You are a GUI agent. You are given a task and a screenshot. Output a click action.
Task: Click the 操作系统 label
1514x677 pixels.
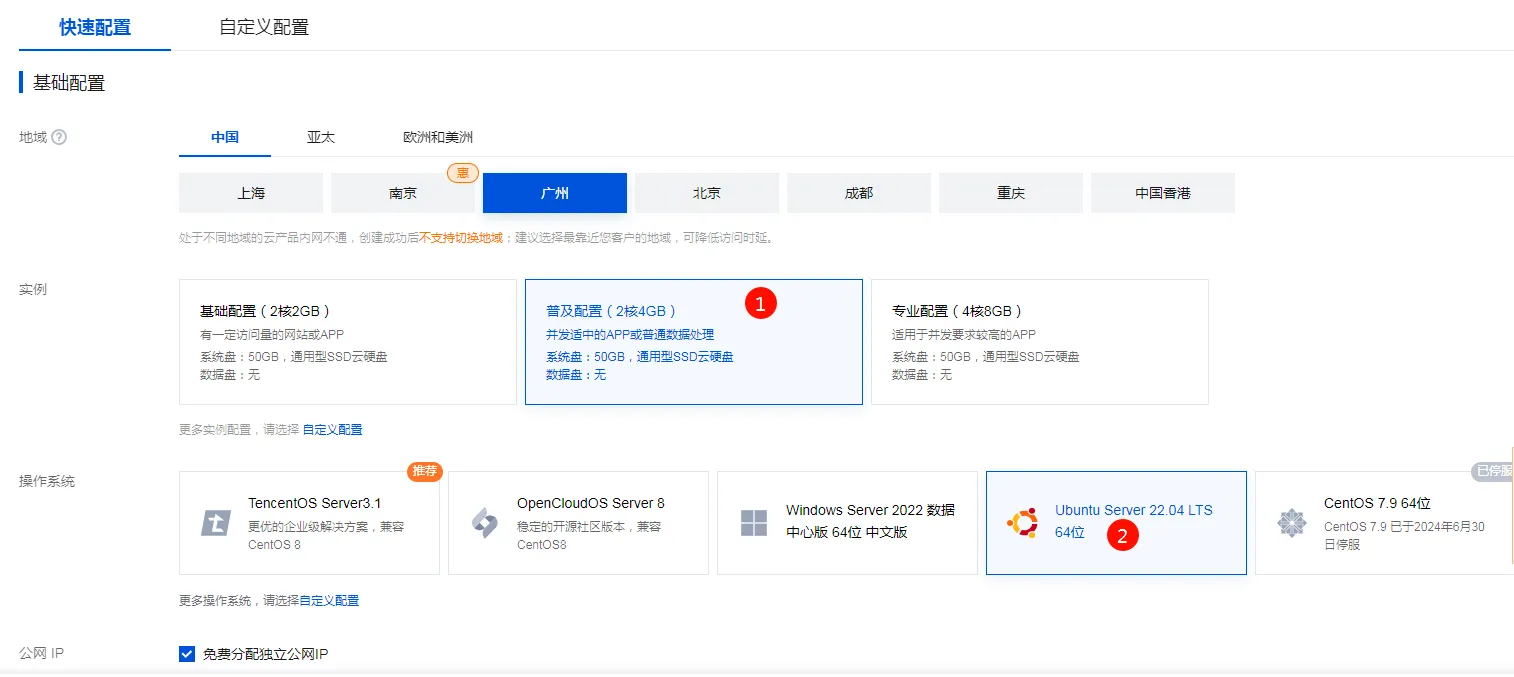[x=47, y=482]
